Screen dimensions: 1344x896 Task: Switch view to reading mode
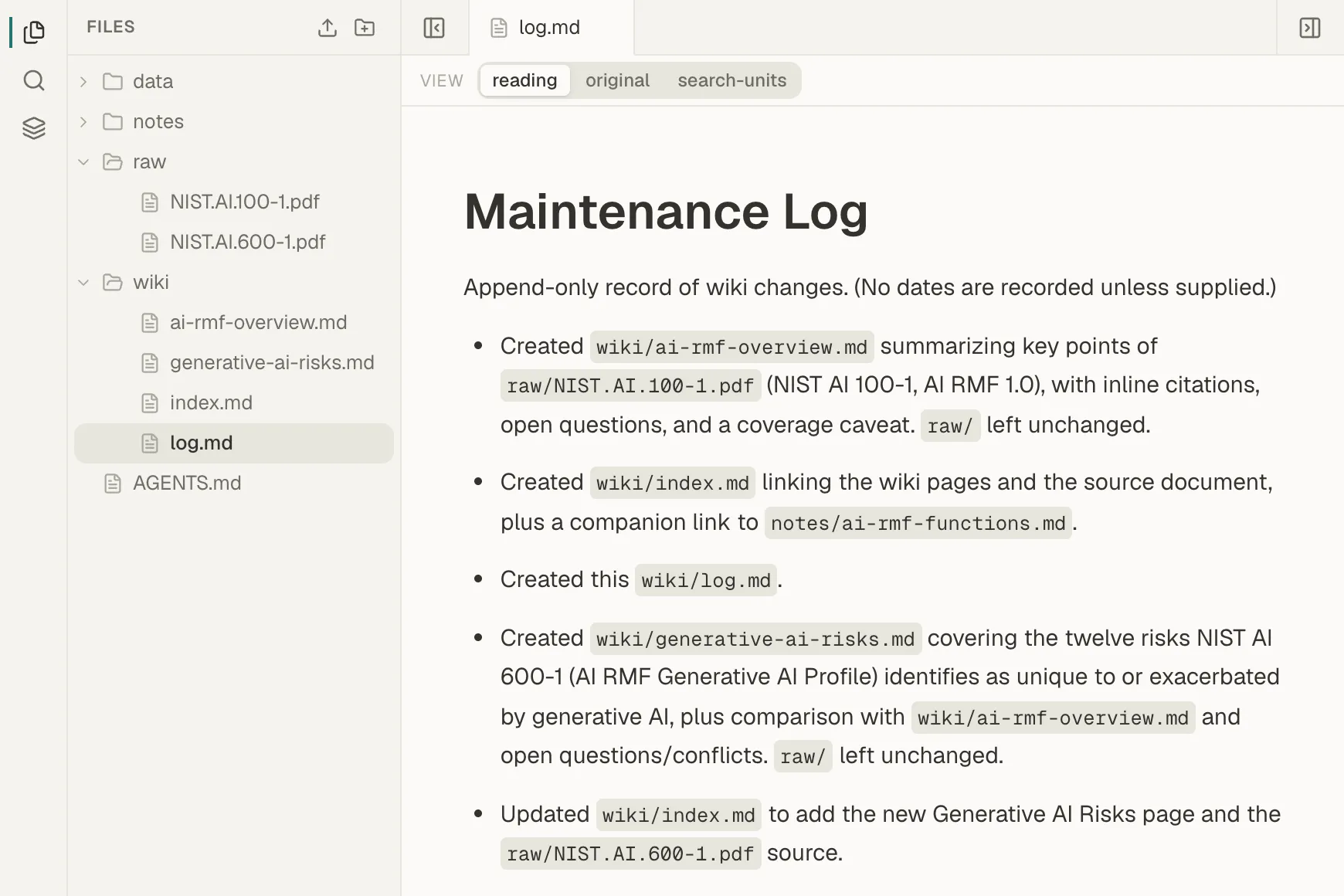(524, 80)
